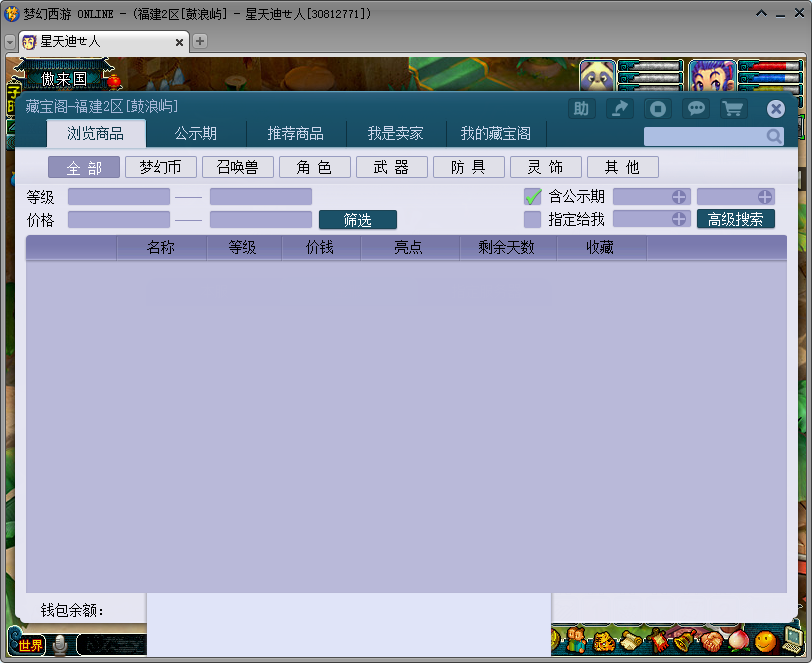This screenshot has height=663, width=812.
Task: Click the panda pet avatar
Action: (598, 76)
